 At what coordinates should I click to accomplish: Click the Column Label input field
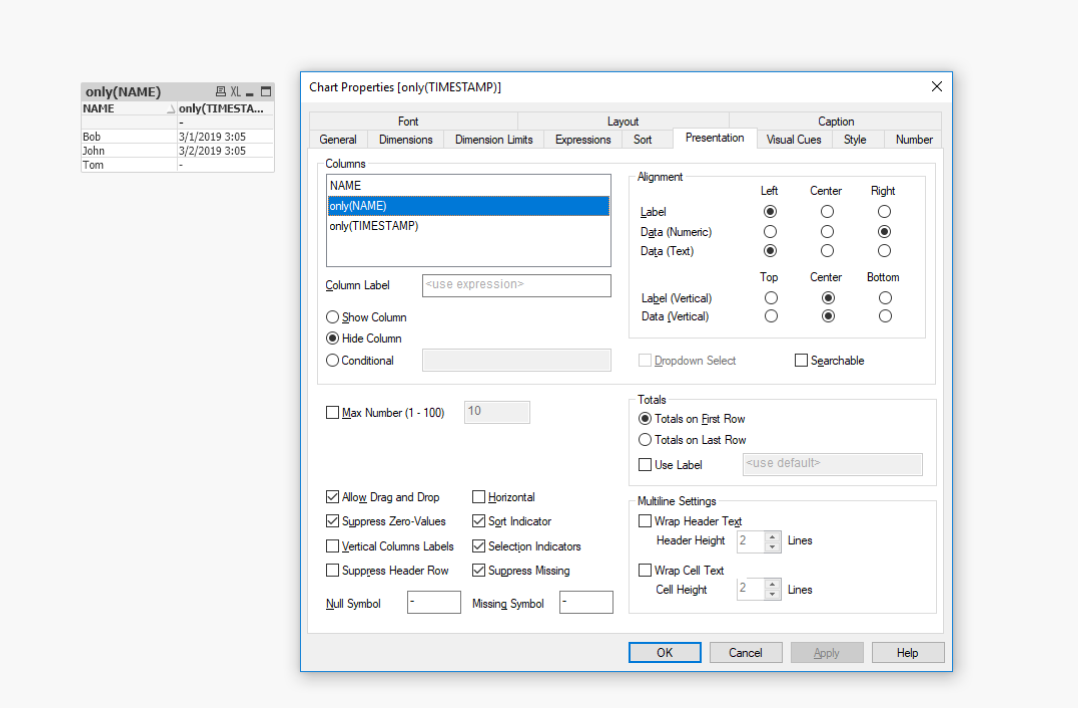[516, 285]
